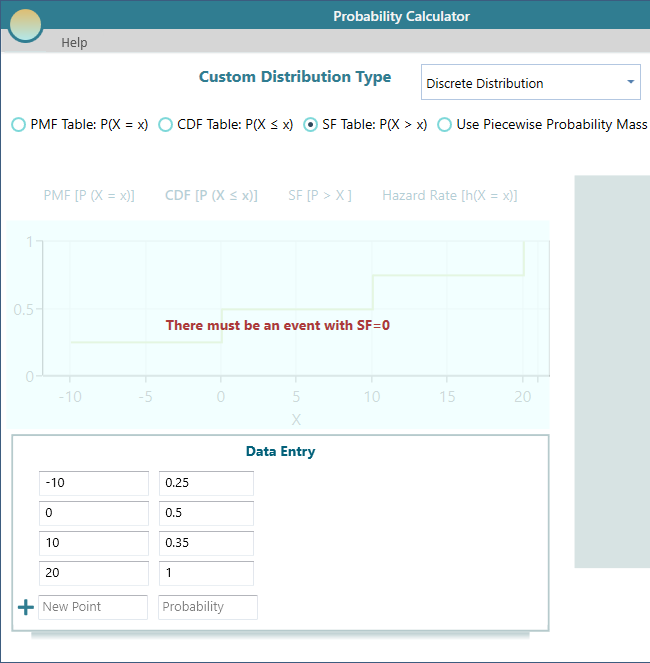The image size is (650, 663).
Task: Select SF Table radio option
Action: pyautogui.click(x=311, y=125)
